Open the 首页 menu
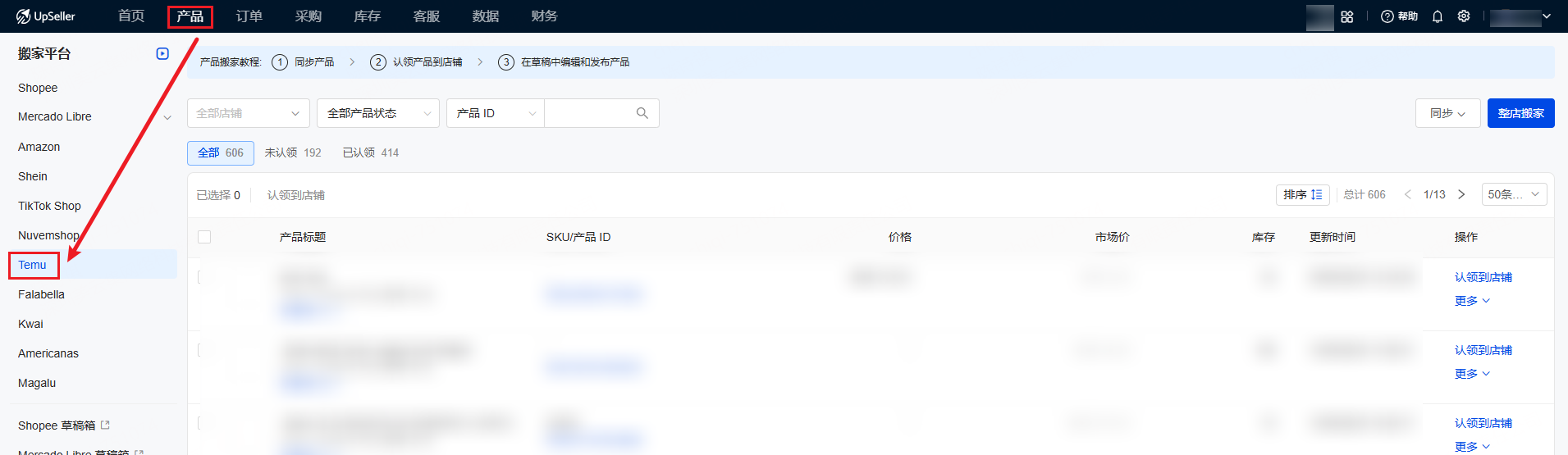 131,16
